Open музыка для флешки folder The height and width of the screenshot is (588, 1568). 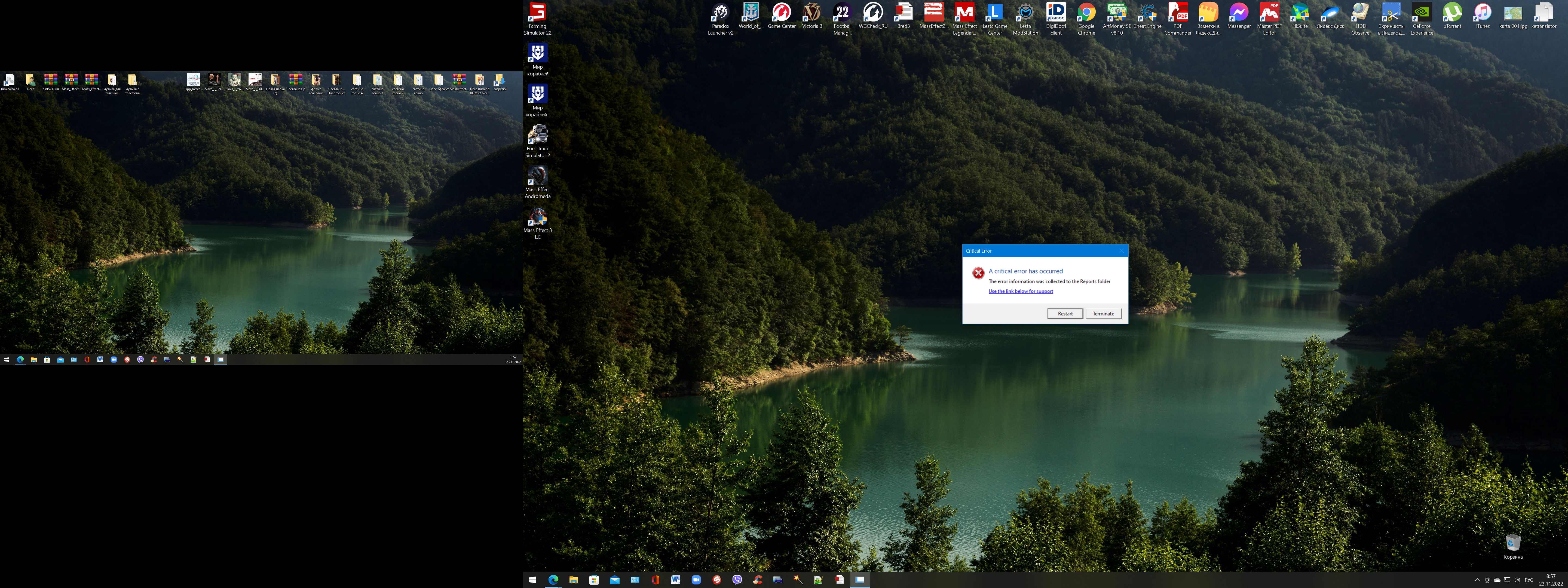tap(112, 84)
